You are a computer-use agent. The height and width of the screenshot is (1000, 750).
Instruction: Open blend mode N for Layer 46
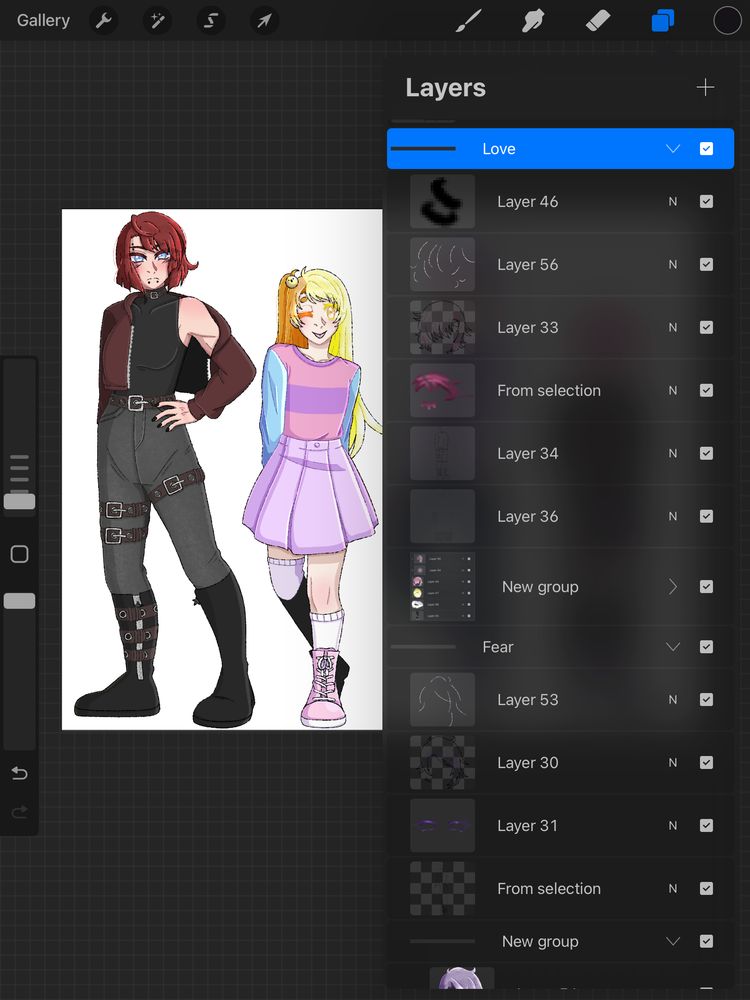673,202
